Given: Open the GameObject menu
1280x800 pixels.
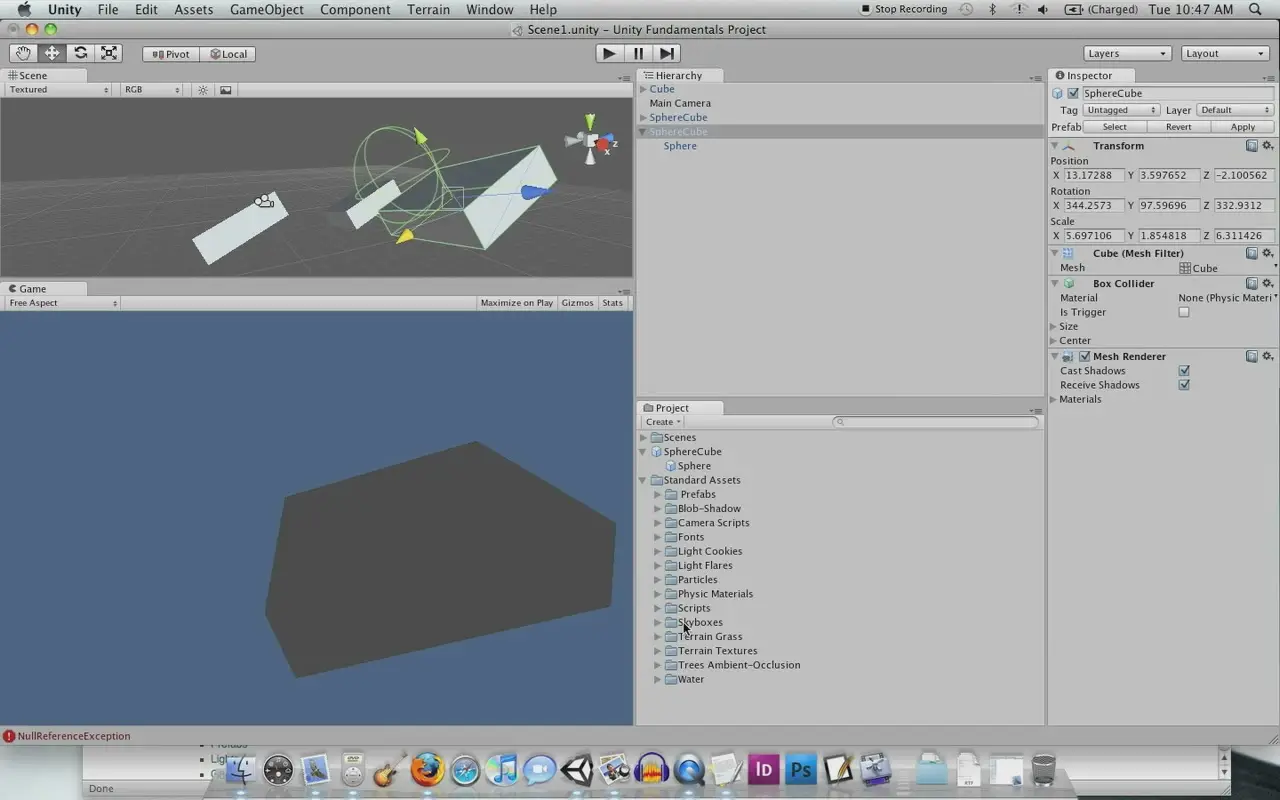Looking at the screenshot, I should click(x=267, y=9).
